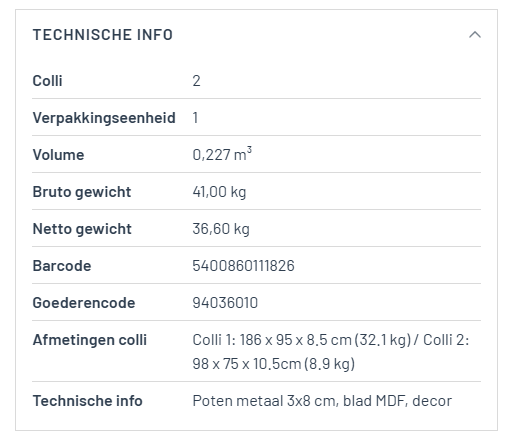
Task: Select the barcode number 5400860111826
Action: click(243, 266)
